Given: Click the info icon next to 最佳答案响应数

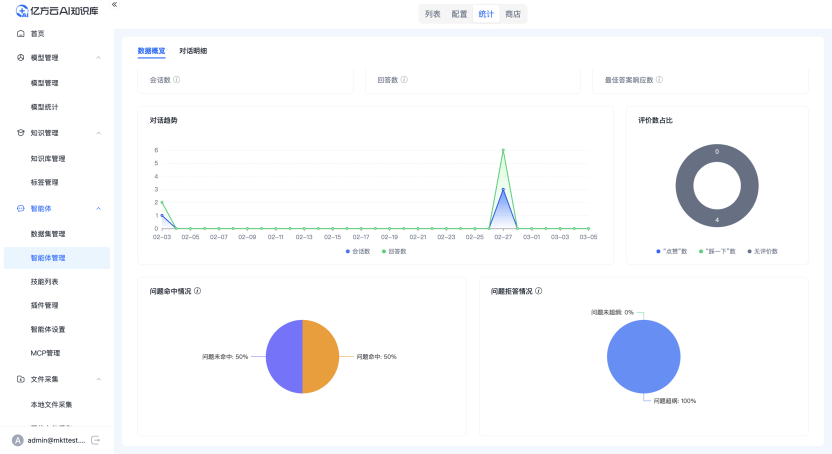Looking at the screenshot, I should click(659, 80).
